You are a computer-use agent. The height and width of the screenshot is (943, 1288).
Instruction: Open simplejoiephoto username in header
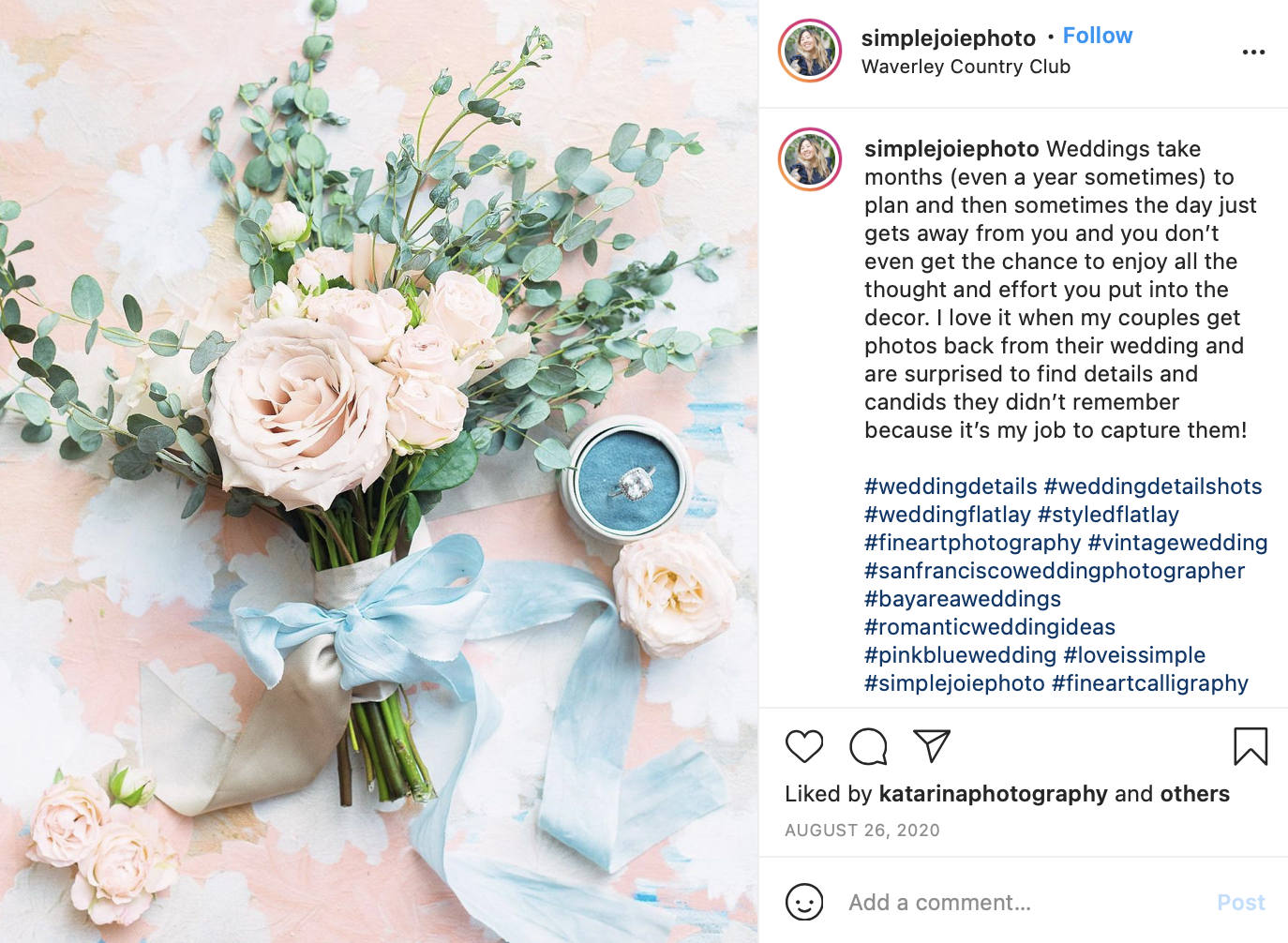point(949,37)
